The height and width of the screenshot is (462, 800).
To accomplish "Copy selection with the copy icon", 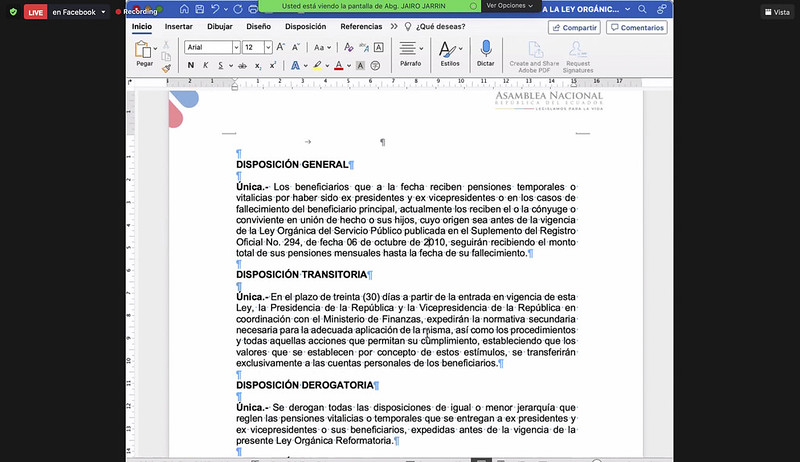I will (166, 57).
